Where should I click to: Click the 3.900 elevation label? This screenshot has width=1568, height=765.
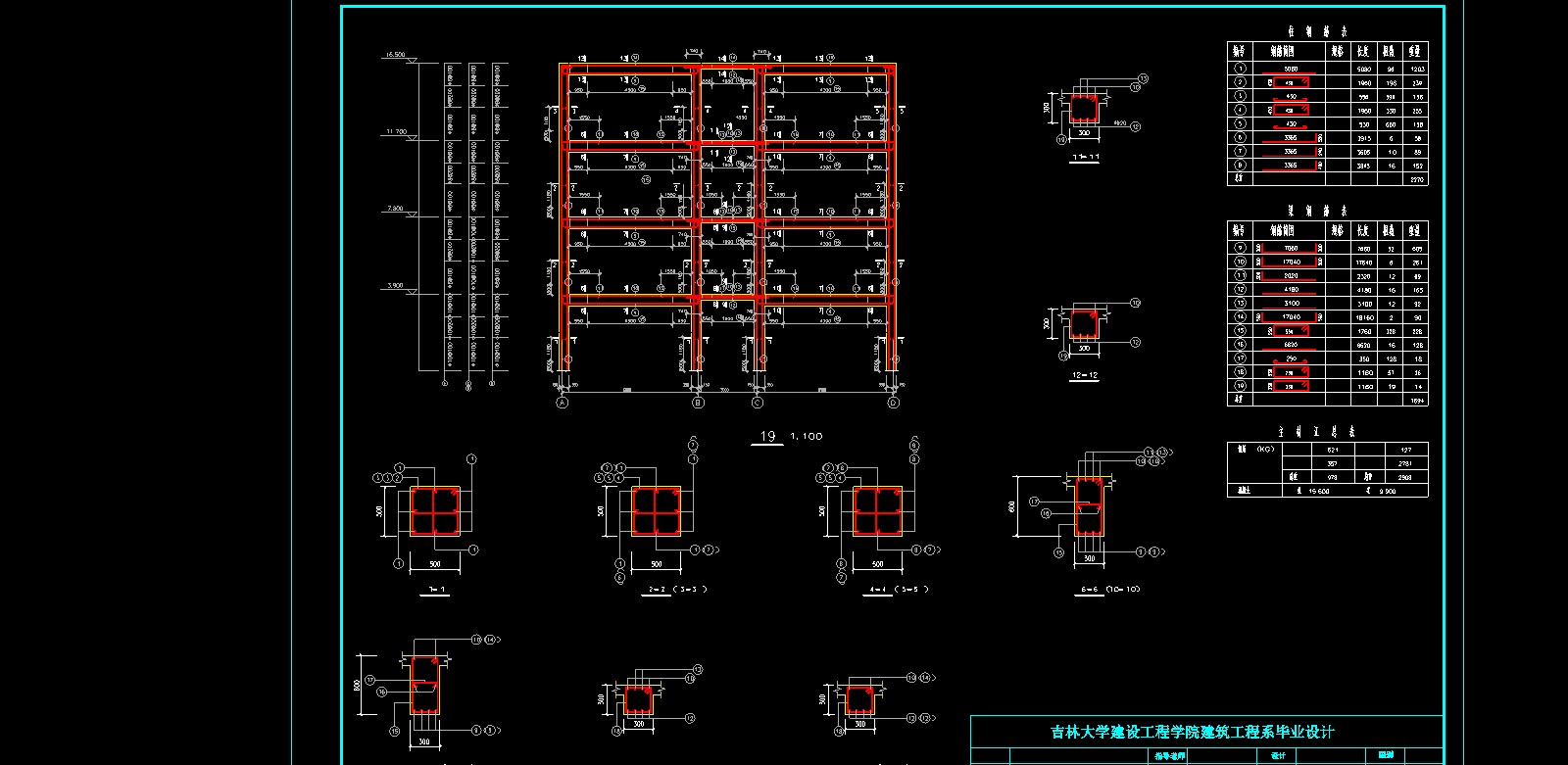pyautogui.click(x=395, y=286)
